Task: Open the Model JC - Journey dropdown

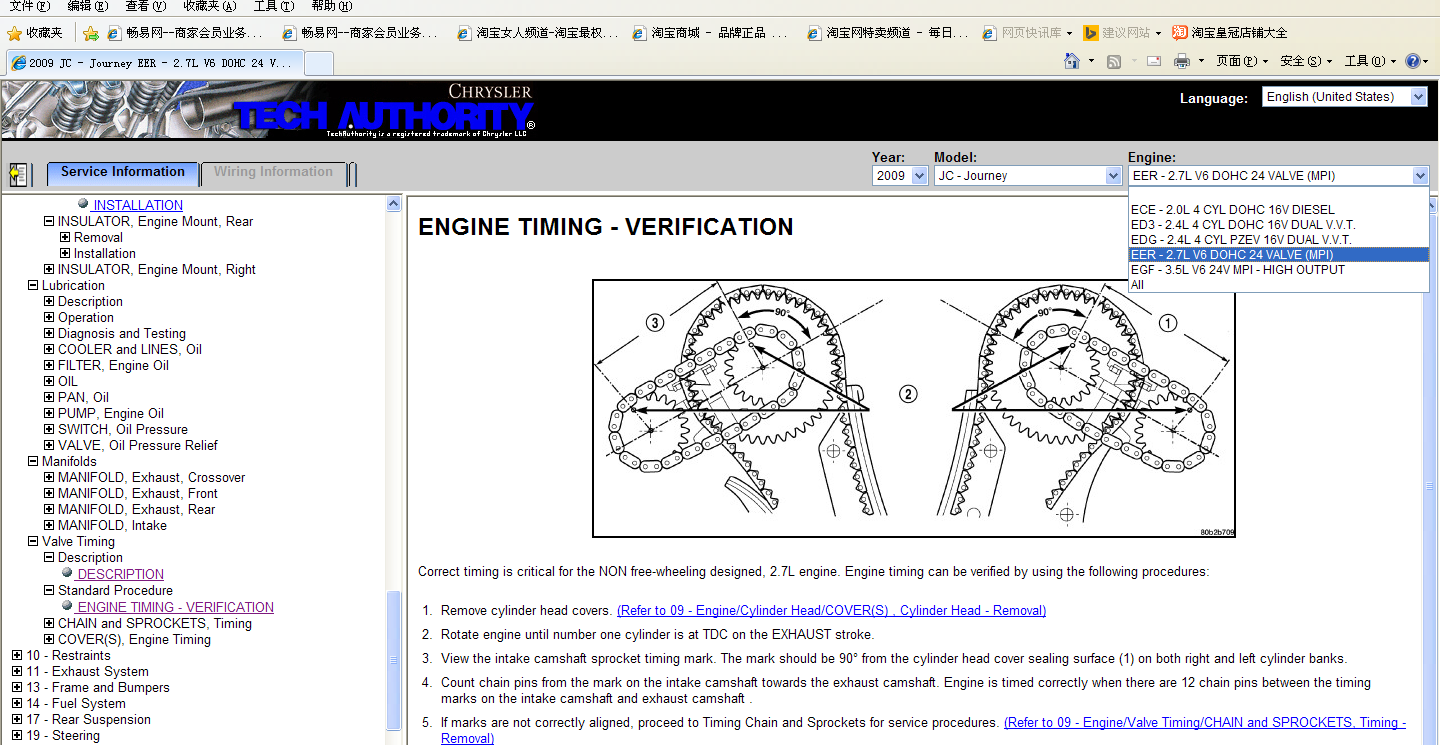Action: [1028, 176]
